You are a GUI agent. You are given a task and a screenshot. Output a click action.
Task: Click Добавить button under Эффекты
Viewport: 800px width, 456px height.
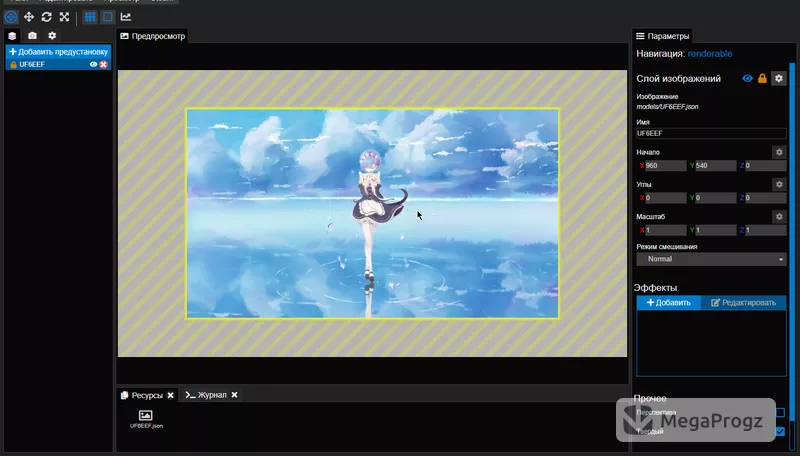coord(669,302)
